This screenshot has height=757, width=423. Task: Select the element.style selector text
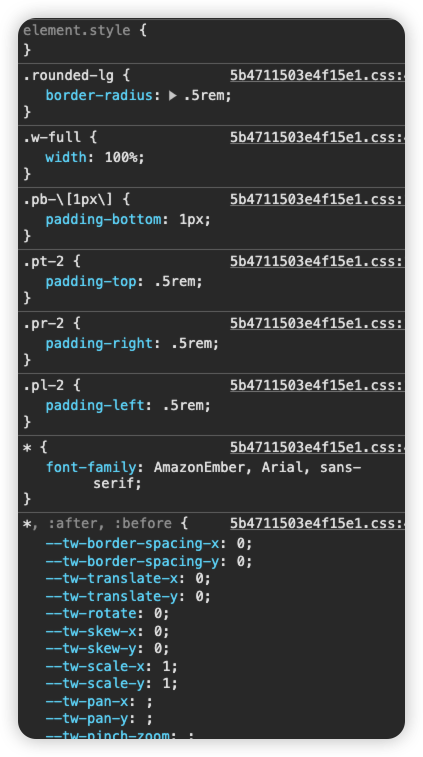point(77,30)
